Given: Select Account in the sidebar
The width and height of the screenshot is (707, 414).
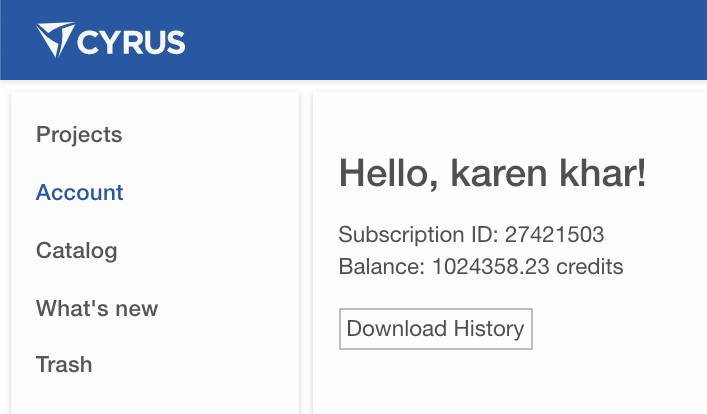Looking at the screenshot, I should (79, 193).
